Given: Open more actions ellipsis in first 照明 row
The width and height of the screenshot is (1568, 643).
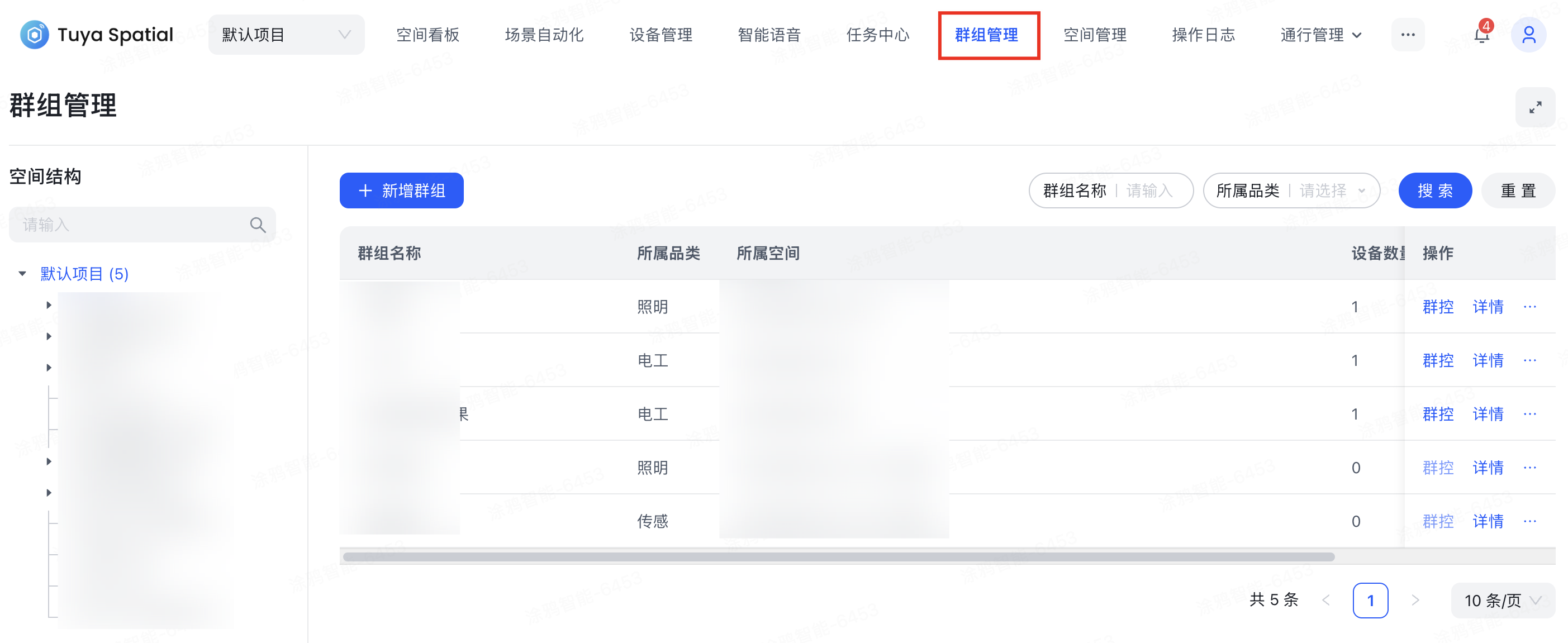Looking at the screenshot, I should tap(1529, 307).
